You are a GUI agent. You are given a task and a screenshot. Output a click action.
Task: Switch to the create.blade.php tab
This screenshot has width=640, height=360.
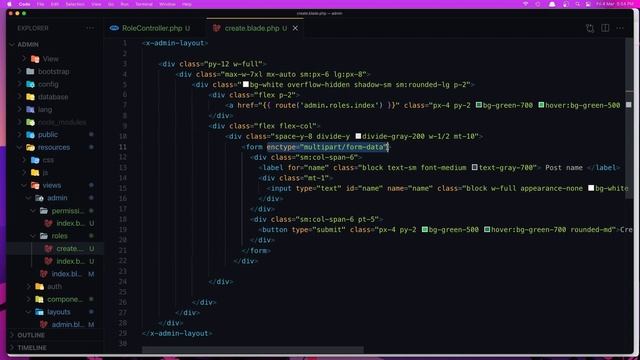click(251, 28)
